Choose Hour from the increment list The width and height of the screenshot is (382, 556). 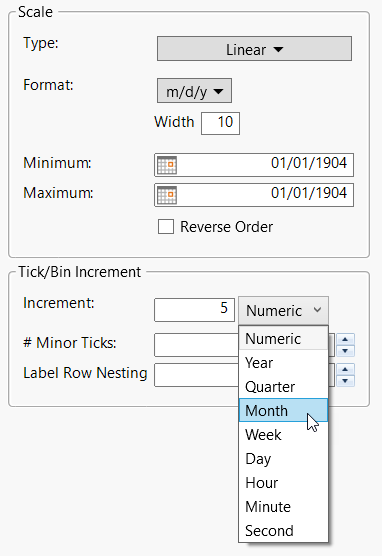(283, 483)
